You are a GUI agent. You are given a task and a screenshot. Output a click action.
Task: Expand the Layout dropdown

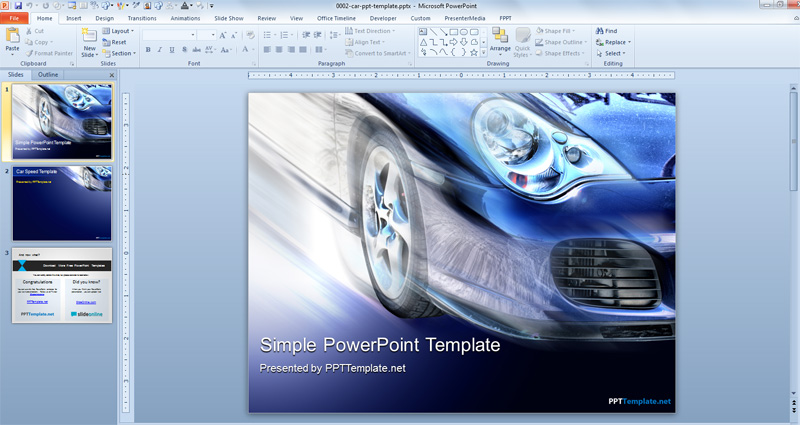coord(118,31)
